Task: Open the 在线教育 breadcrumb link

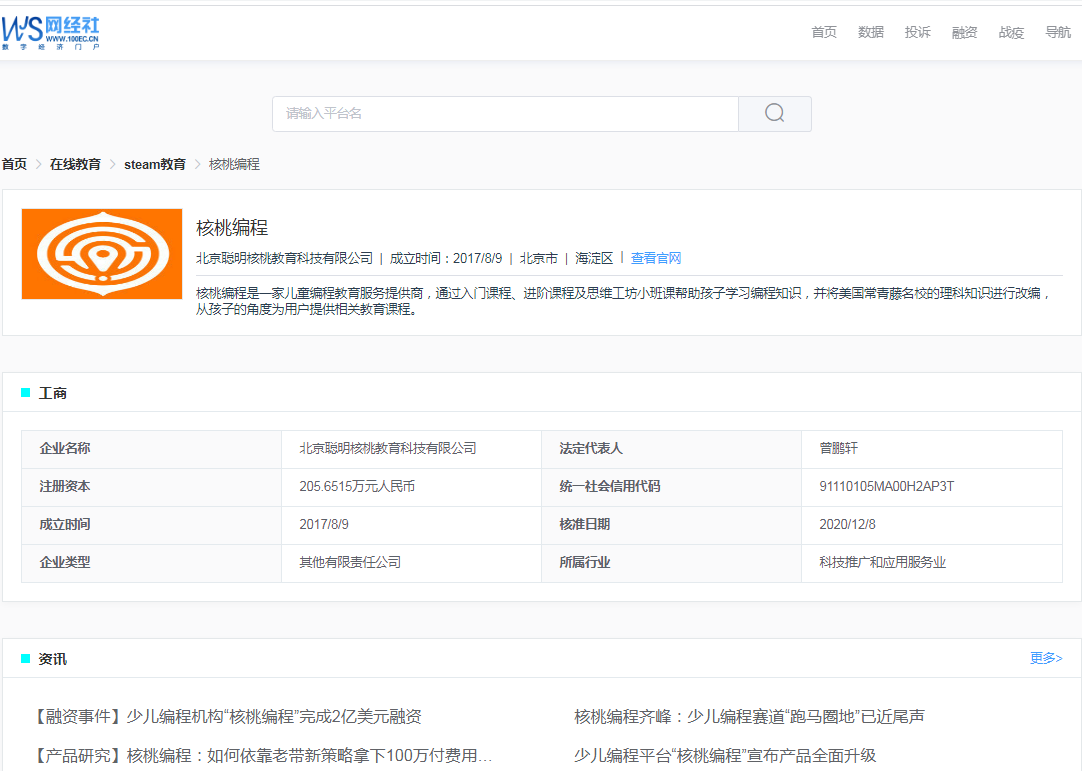Action: click(75, 164)
